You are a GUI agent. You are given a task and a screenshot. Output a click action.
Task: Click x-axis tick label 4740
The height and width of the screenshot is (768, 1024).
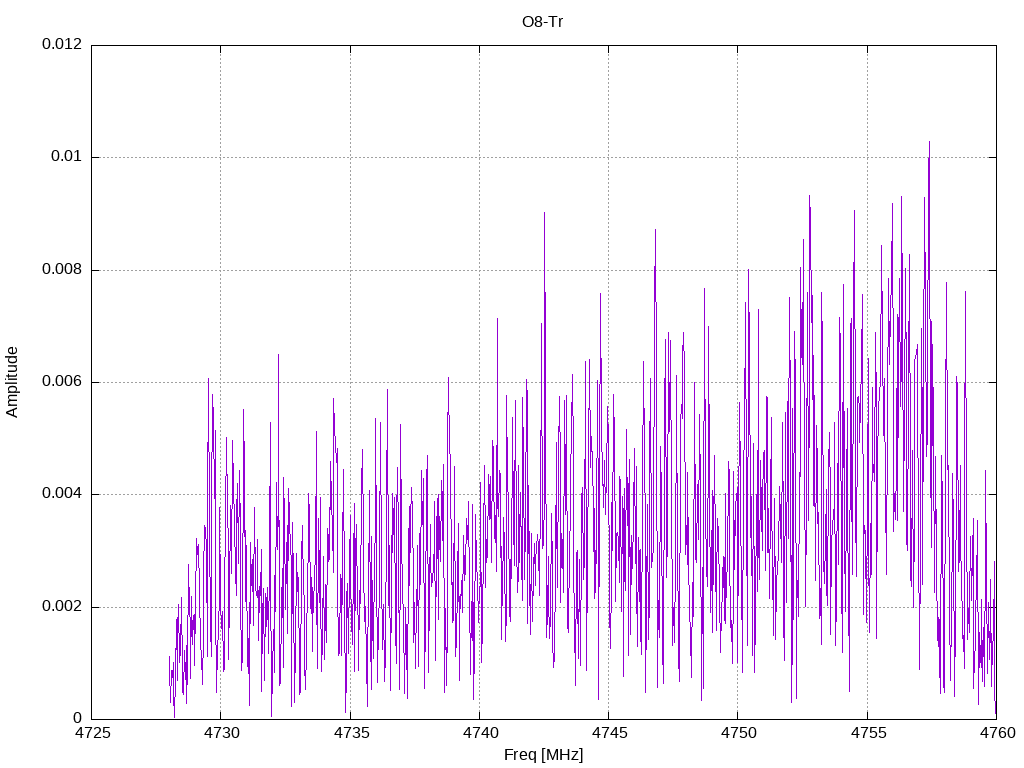[480, 733]
